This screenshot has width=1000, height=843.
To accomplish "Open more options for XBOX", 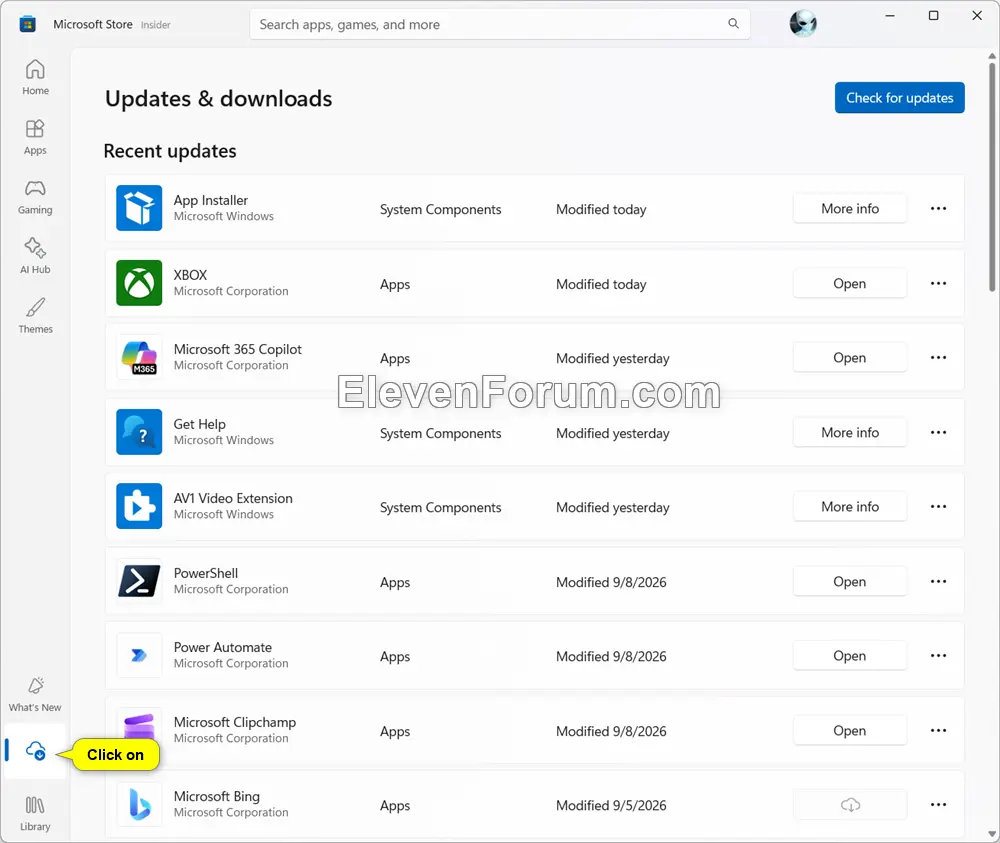I will coord(938,283).
